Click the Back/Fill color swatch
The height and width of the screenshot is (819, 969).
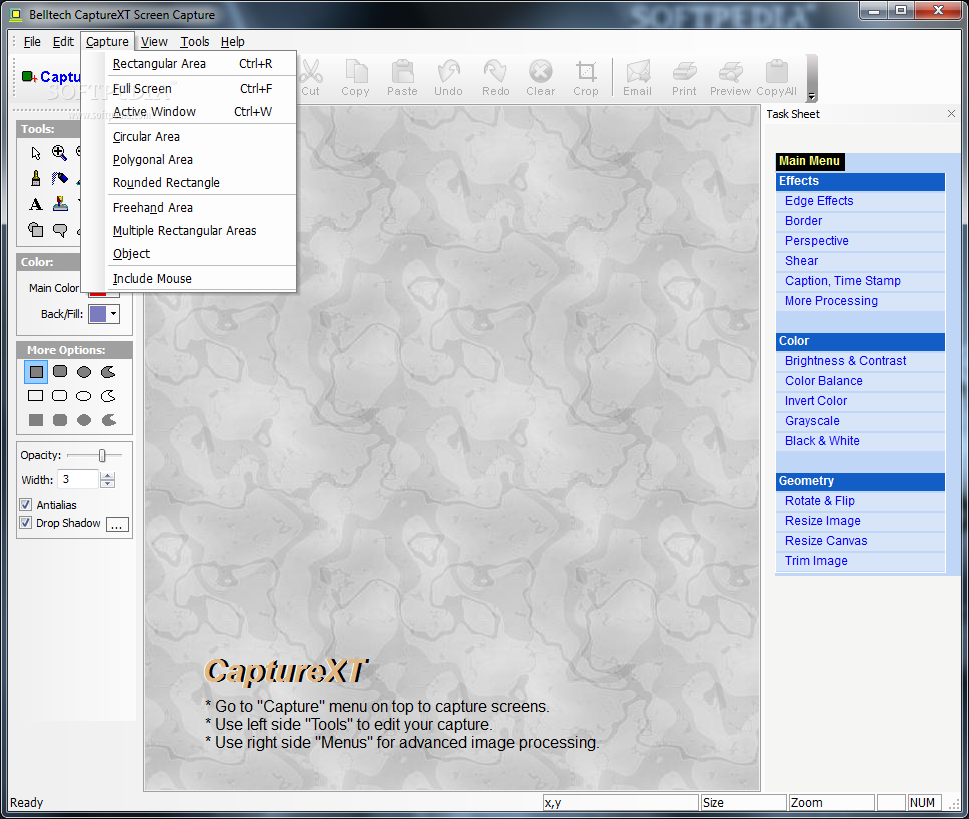pyautogui.click(x=98, y=314)
